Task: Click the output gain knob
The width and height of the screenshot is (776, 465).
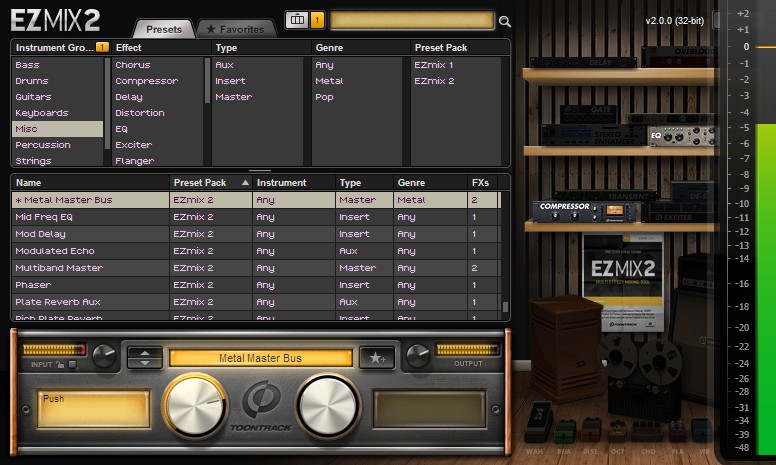Action: 418,355
